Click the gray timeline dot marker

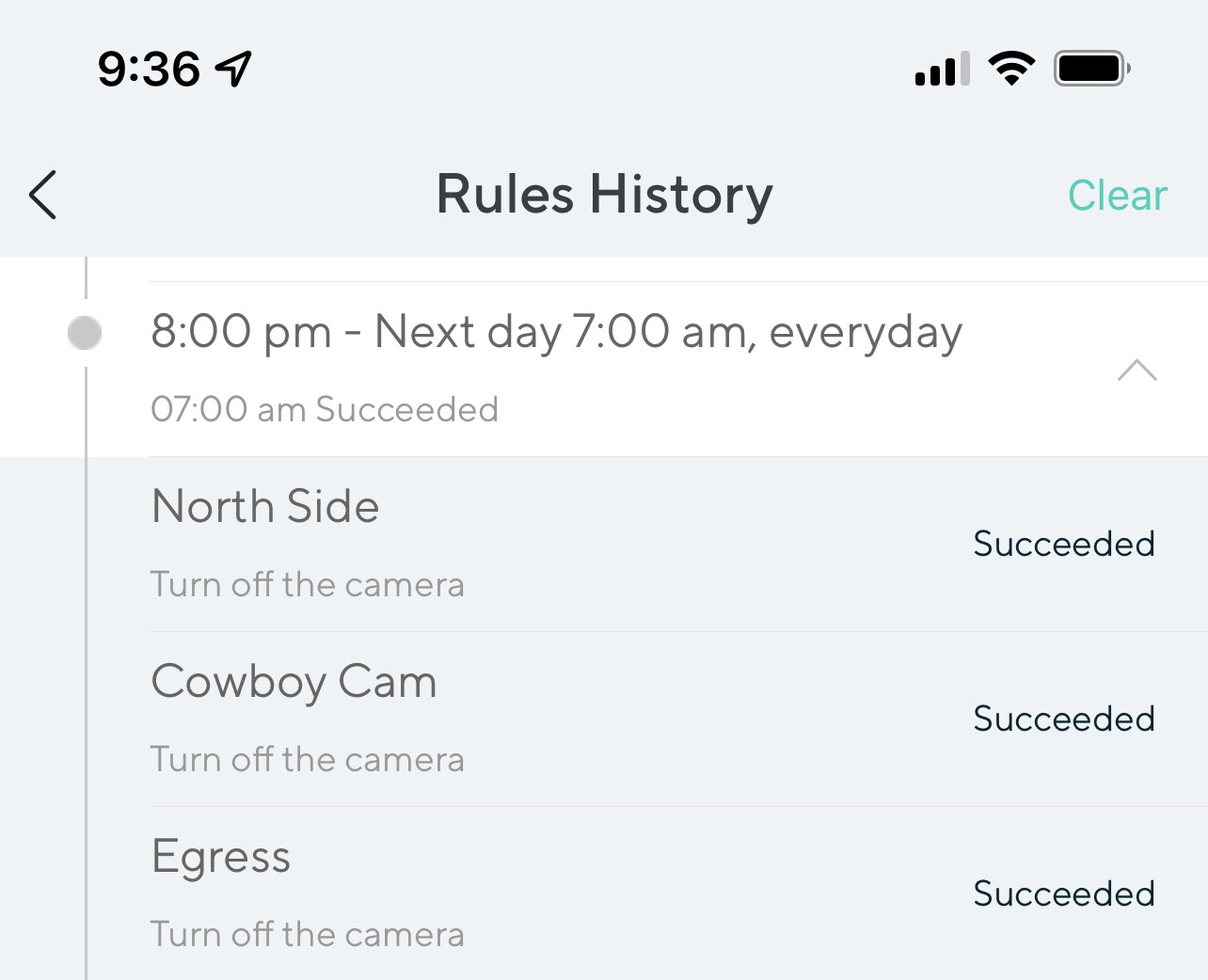click(x=85, y=332)
